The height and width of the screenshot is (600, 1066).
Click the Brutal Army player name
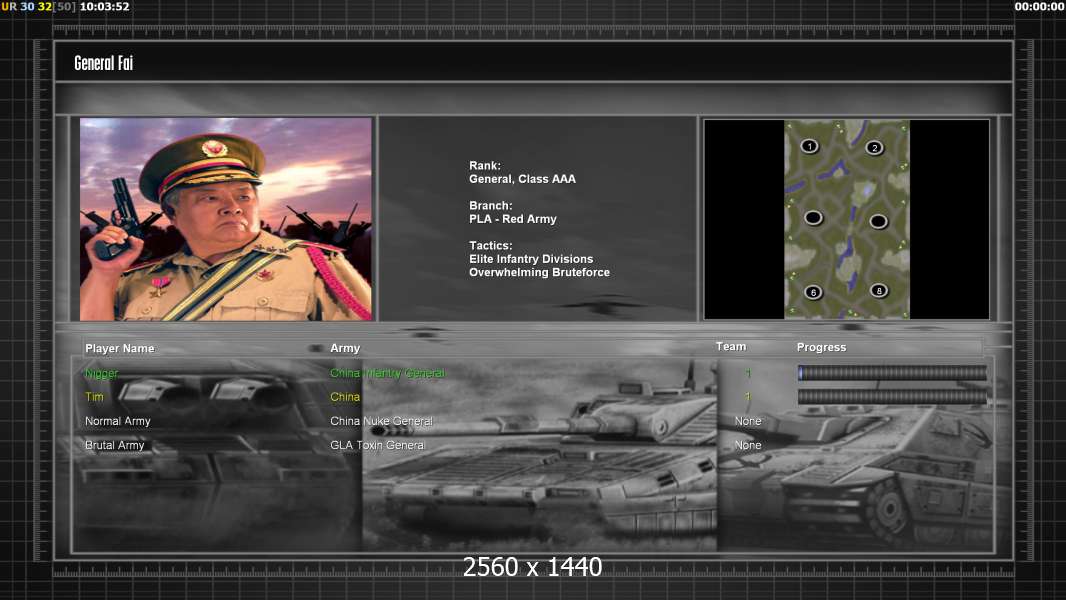pyautogui.click(x=115, y=445)
